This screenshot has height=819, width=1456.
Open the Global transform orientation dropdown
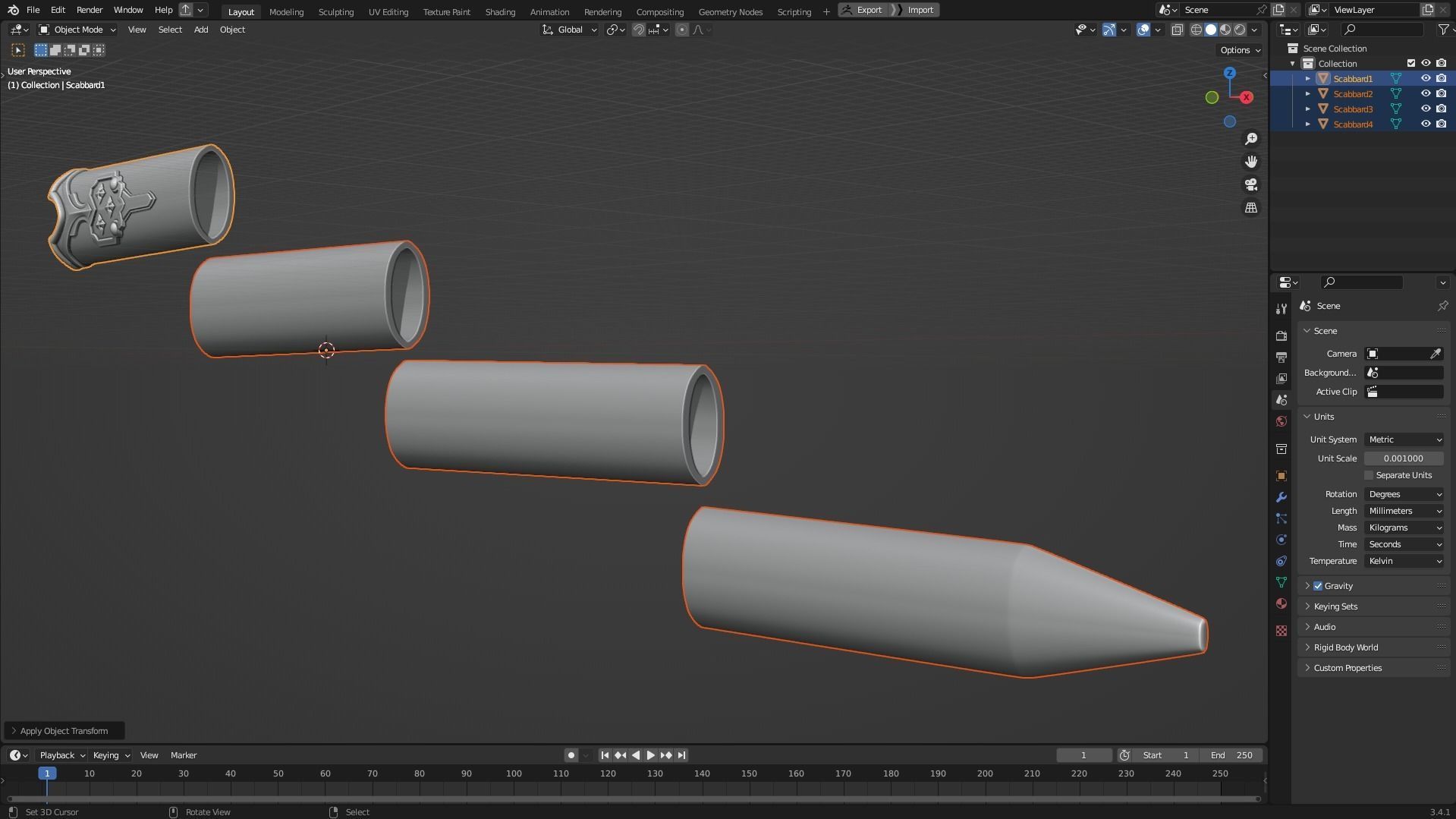pyautogui.click(x=569, y=30)
